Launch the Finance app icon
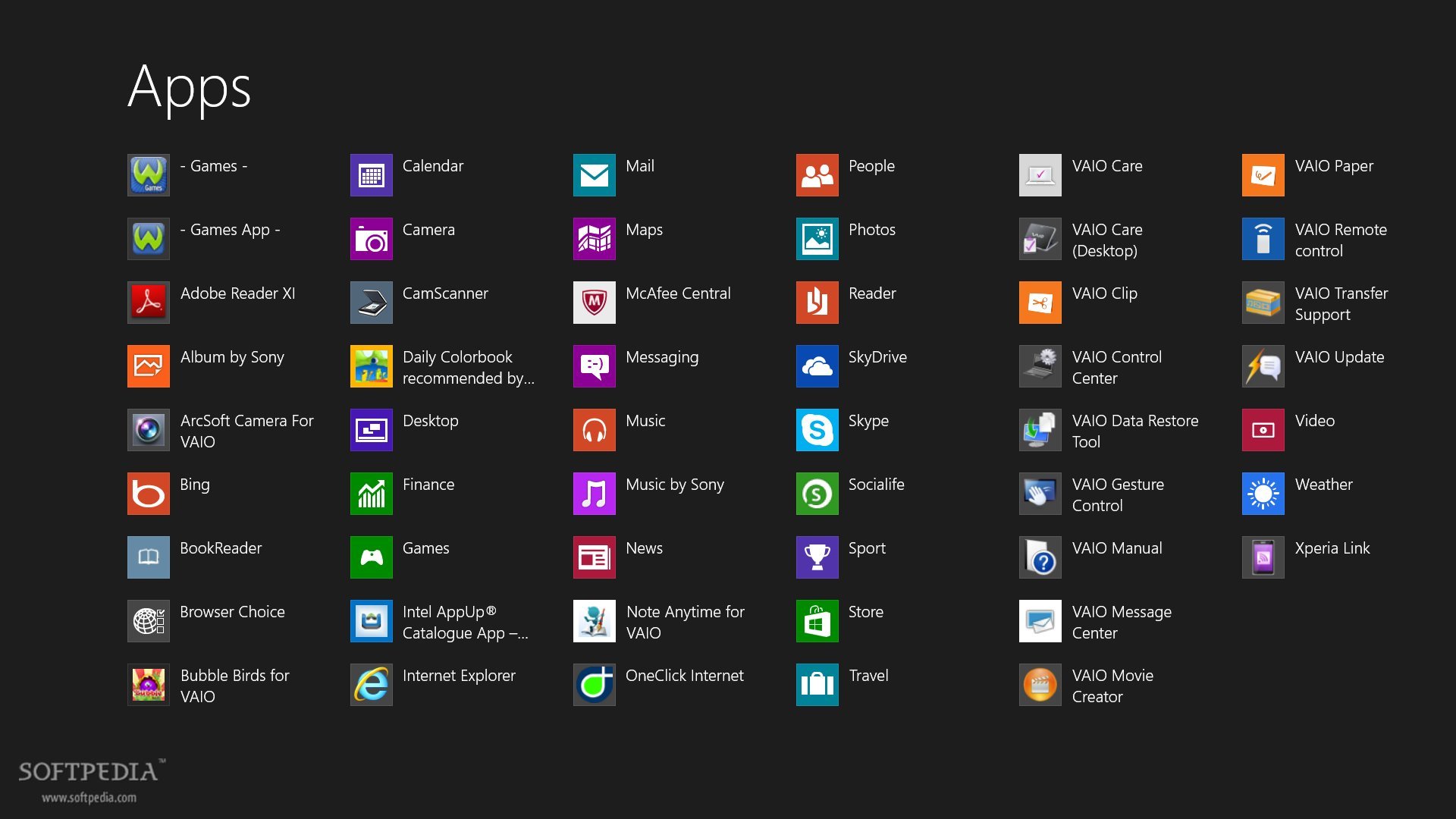This screenshot has height=819, width=1456. point(372,494)
